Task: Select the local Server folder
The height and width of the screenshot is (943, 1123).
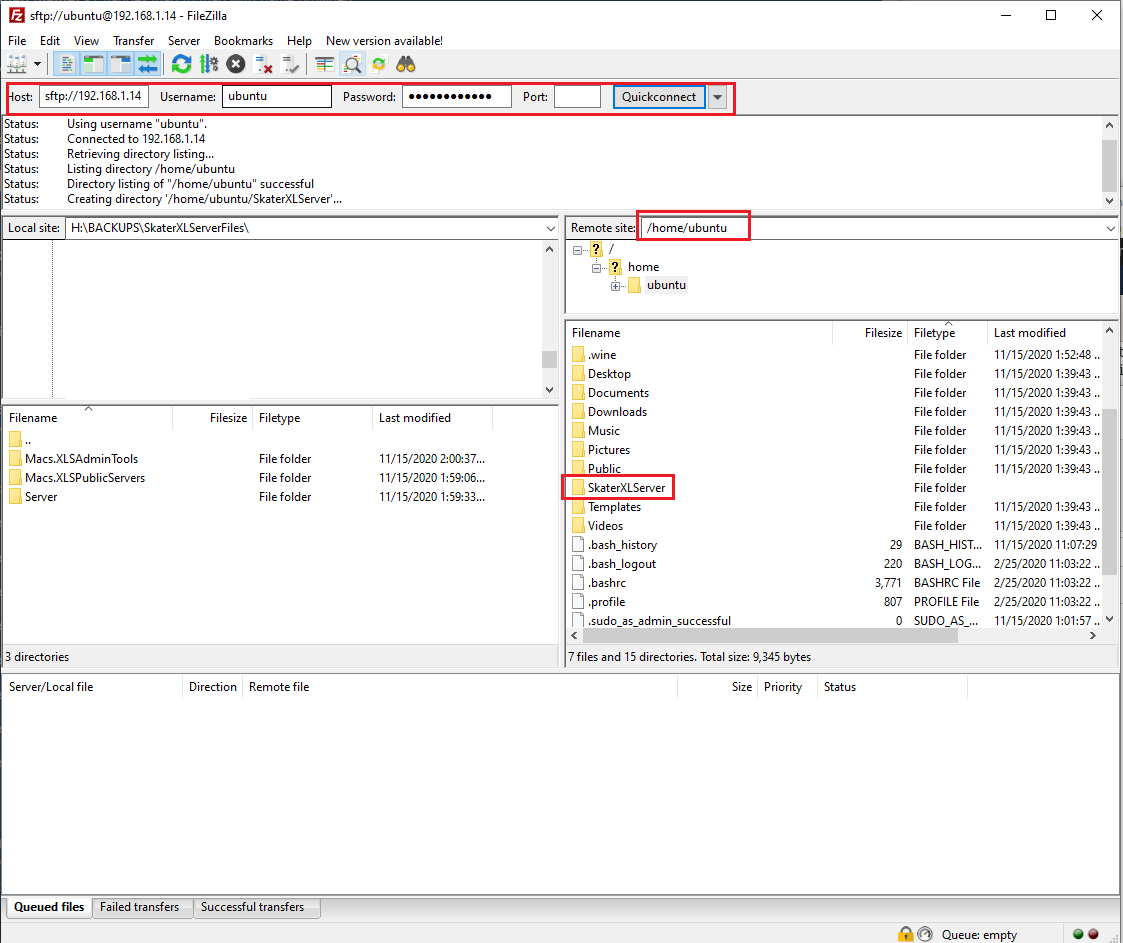Action: click(x=41, y=497)
